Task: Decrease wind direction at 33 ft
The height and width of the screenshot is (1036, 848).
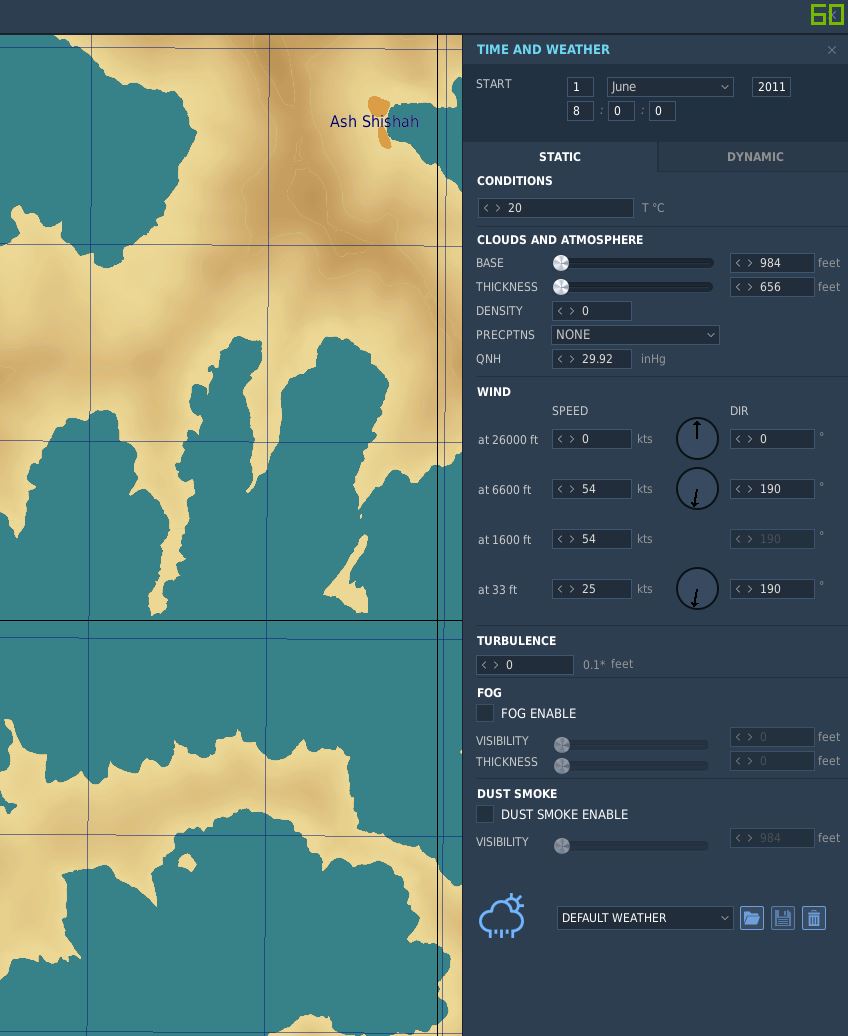Action: click(x=738, y=589)
